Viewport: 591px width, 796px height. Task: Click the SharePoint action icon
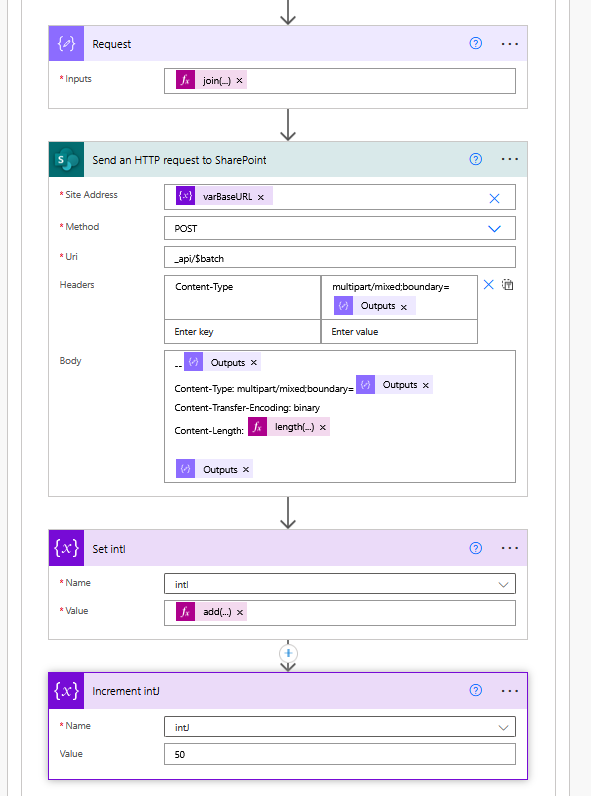coord(67,159)
